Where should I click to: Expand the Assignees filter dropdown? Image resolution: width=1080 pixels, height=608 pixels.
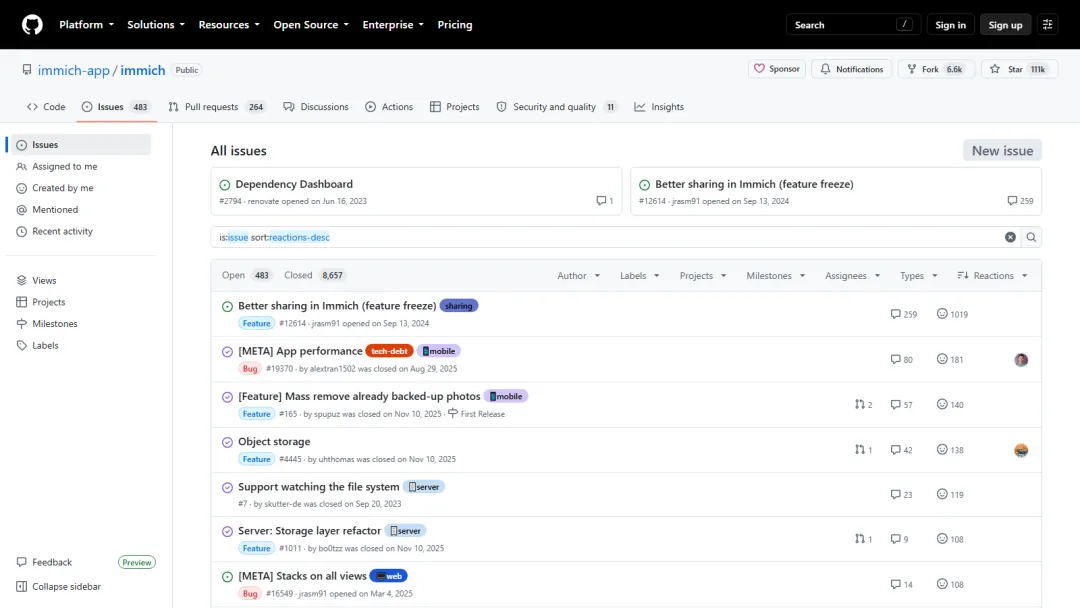(x=853, y=275)
